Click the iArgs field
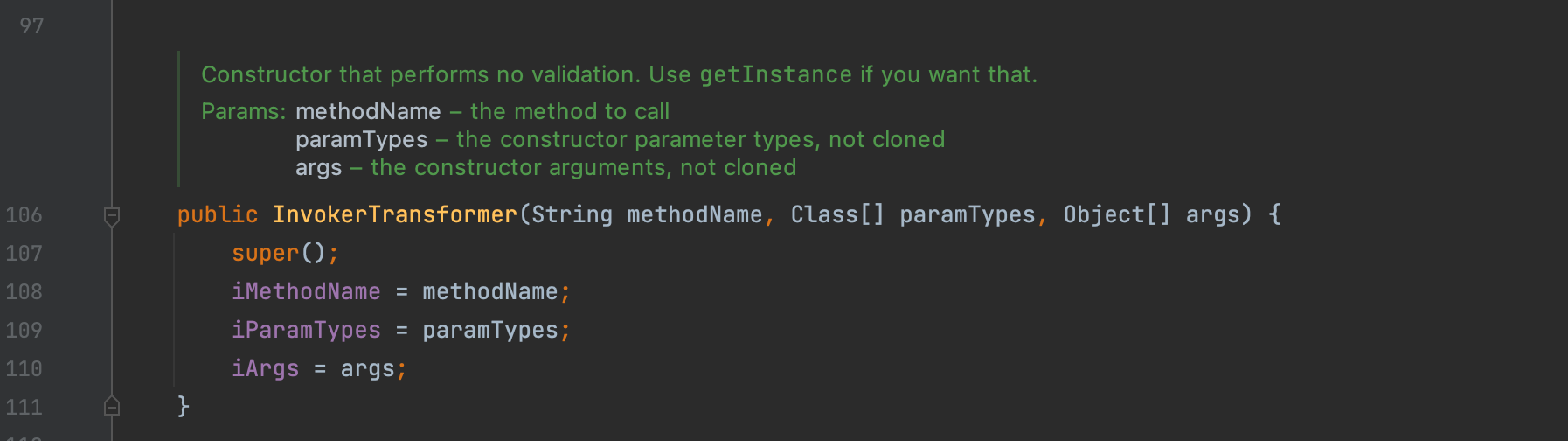 [x=265, y=369]
